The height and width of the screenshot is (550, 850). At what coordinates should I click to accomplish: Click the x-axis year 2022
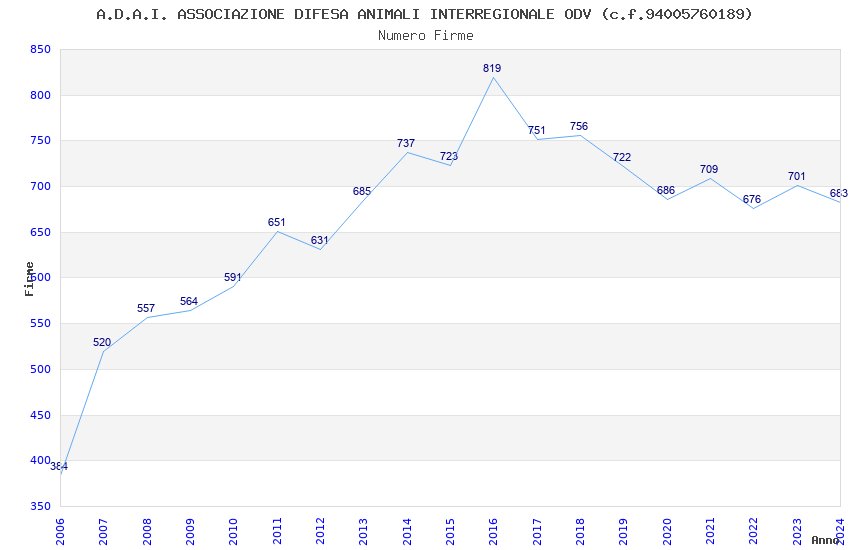pyautogui.click(x=754, y=531)
